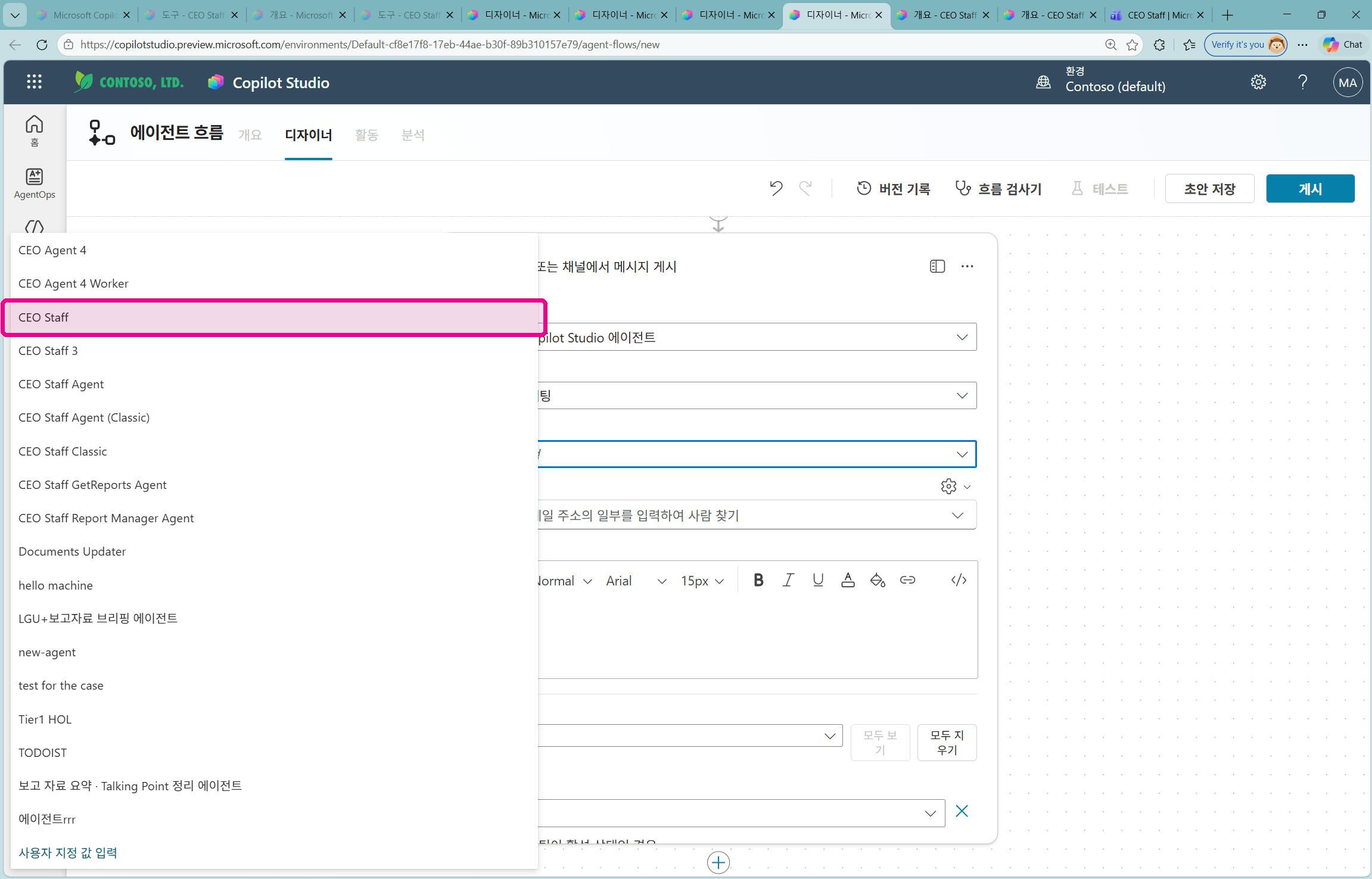The height and width of the screenshot is (879, 1372).
Task: Toggle underline formatting in message editor
Action: [818, 580]
